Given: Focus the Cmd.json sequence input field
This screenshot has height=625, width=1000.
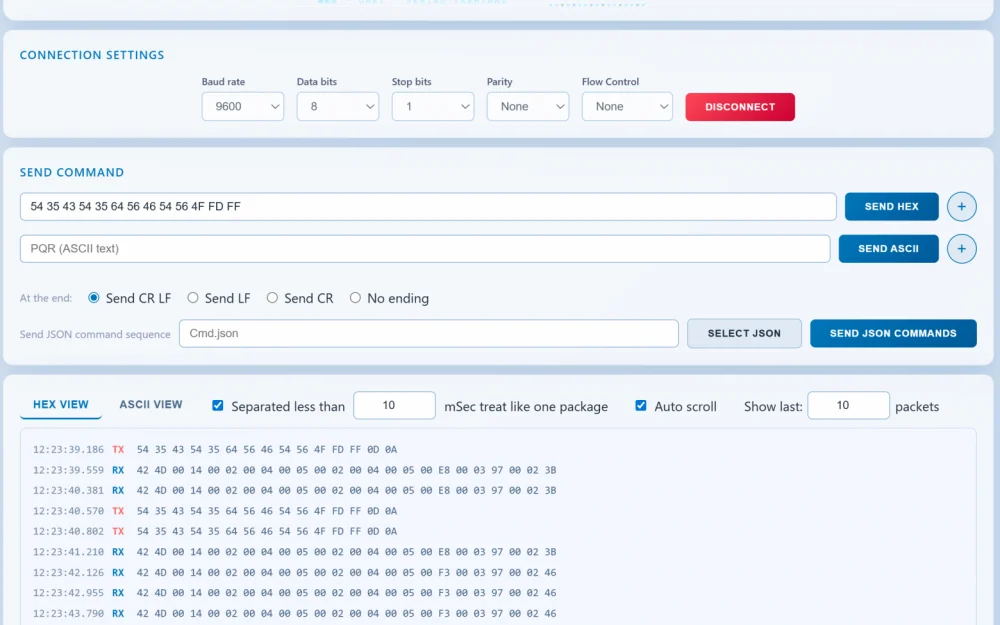Looking at the screenshot, I should [x=429, y=334].
